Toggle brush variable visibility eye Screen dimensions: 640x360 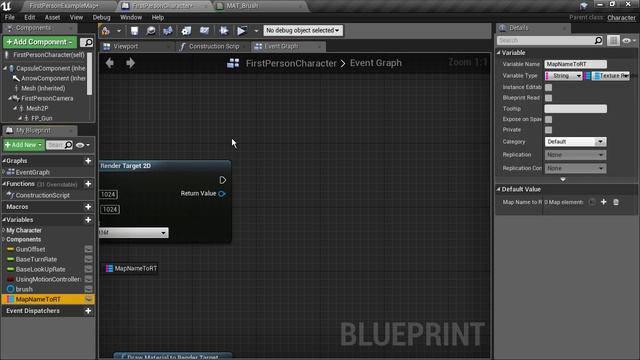click(88, 289)
